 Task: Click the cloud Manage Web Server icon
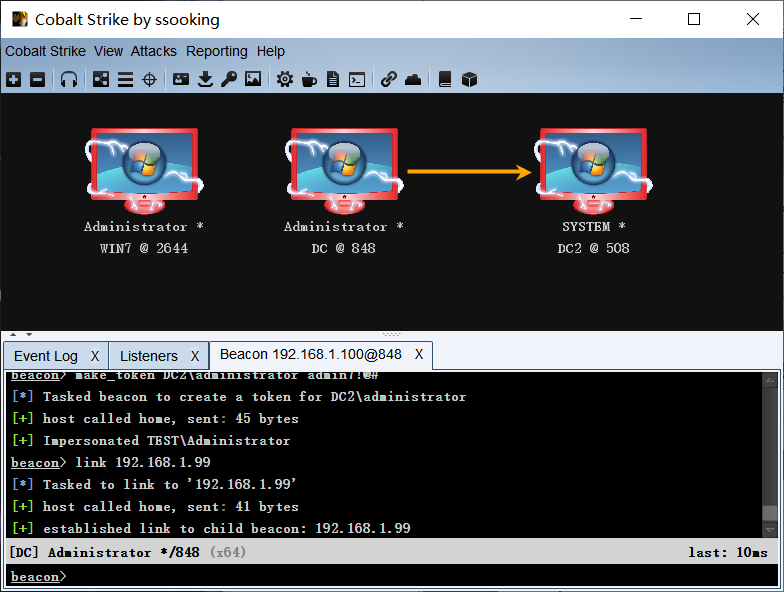click(x=413, y=79)
